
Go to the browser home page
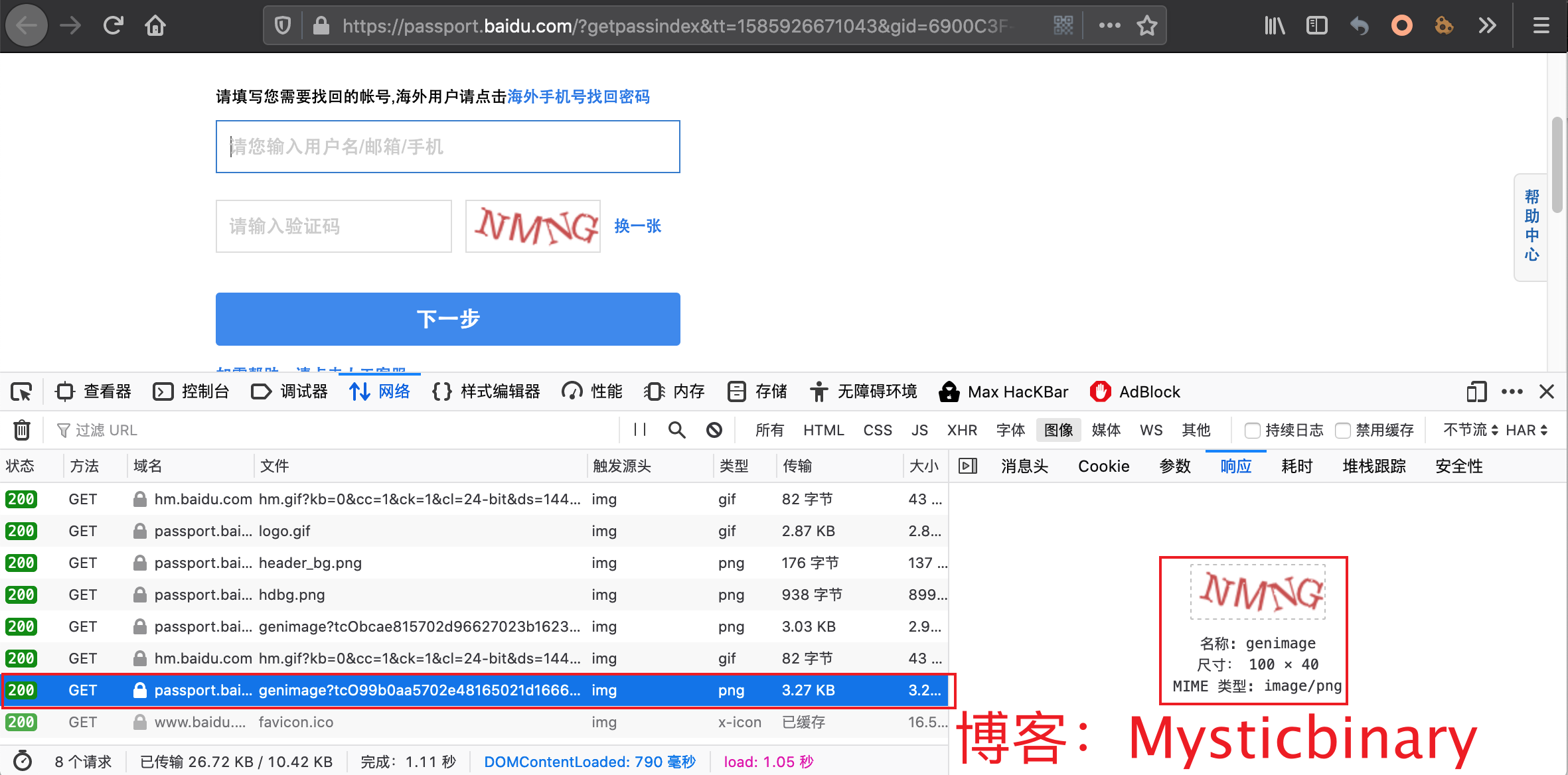[155, 26]
